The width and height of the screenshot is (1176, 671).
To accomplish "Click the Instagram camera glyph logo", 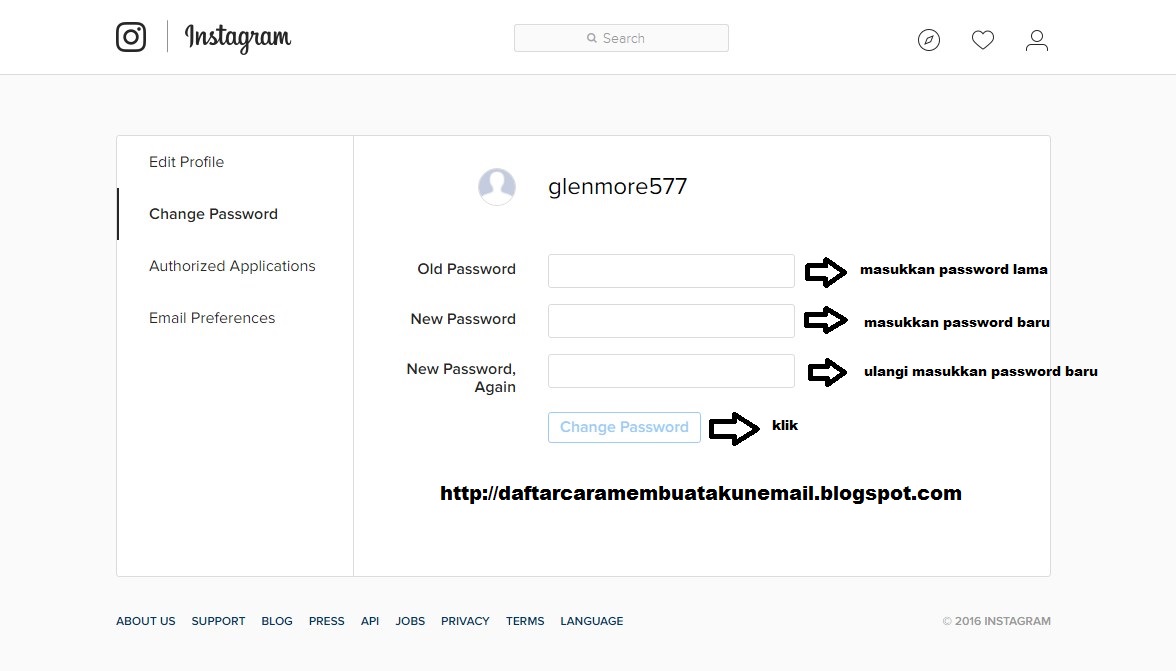I will [x=131, y=37].
